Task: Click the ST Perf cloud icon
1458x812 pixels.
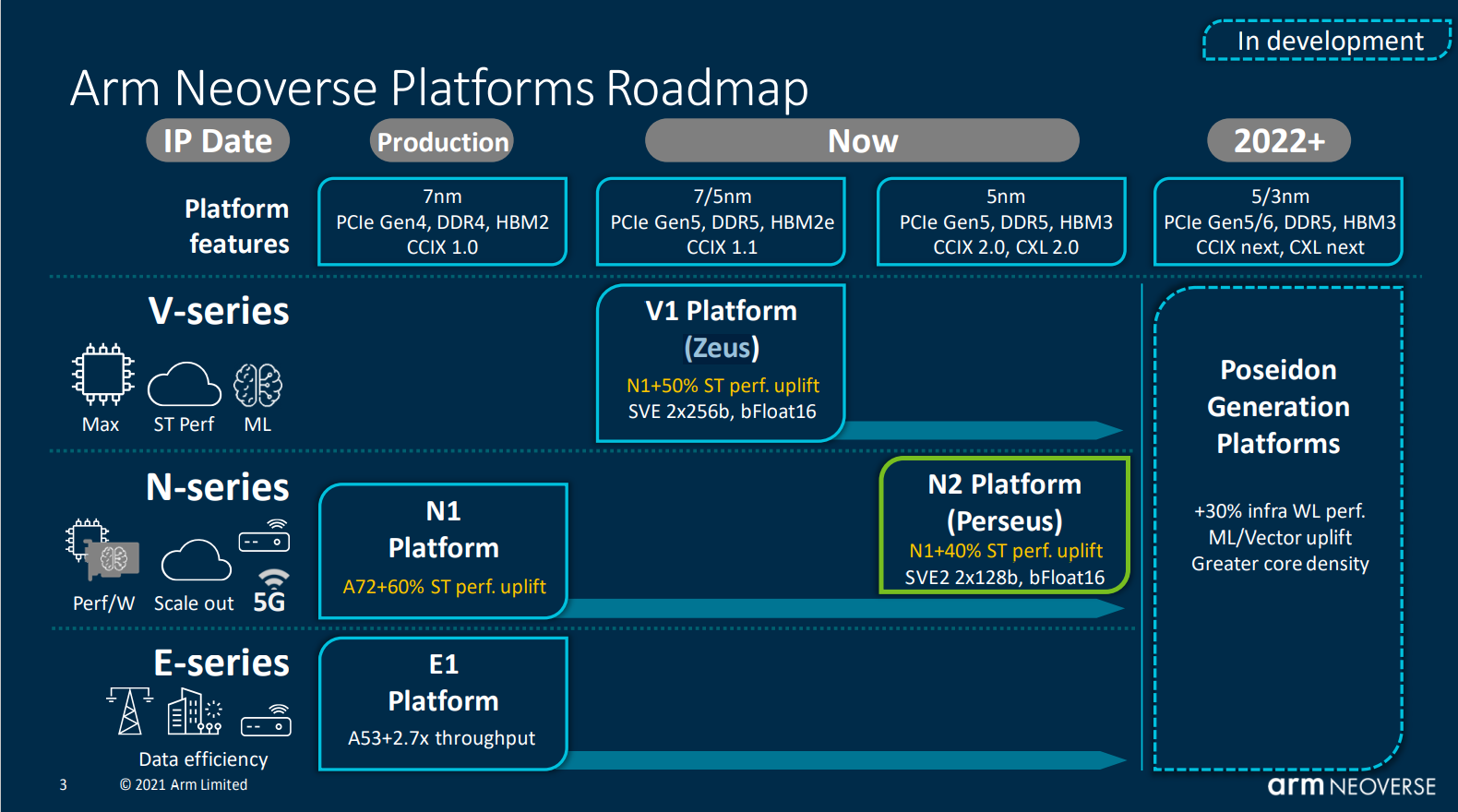Action: click(x=185, y=384)
